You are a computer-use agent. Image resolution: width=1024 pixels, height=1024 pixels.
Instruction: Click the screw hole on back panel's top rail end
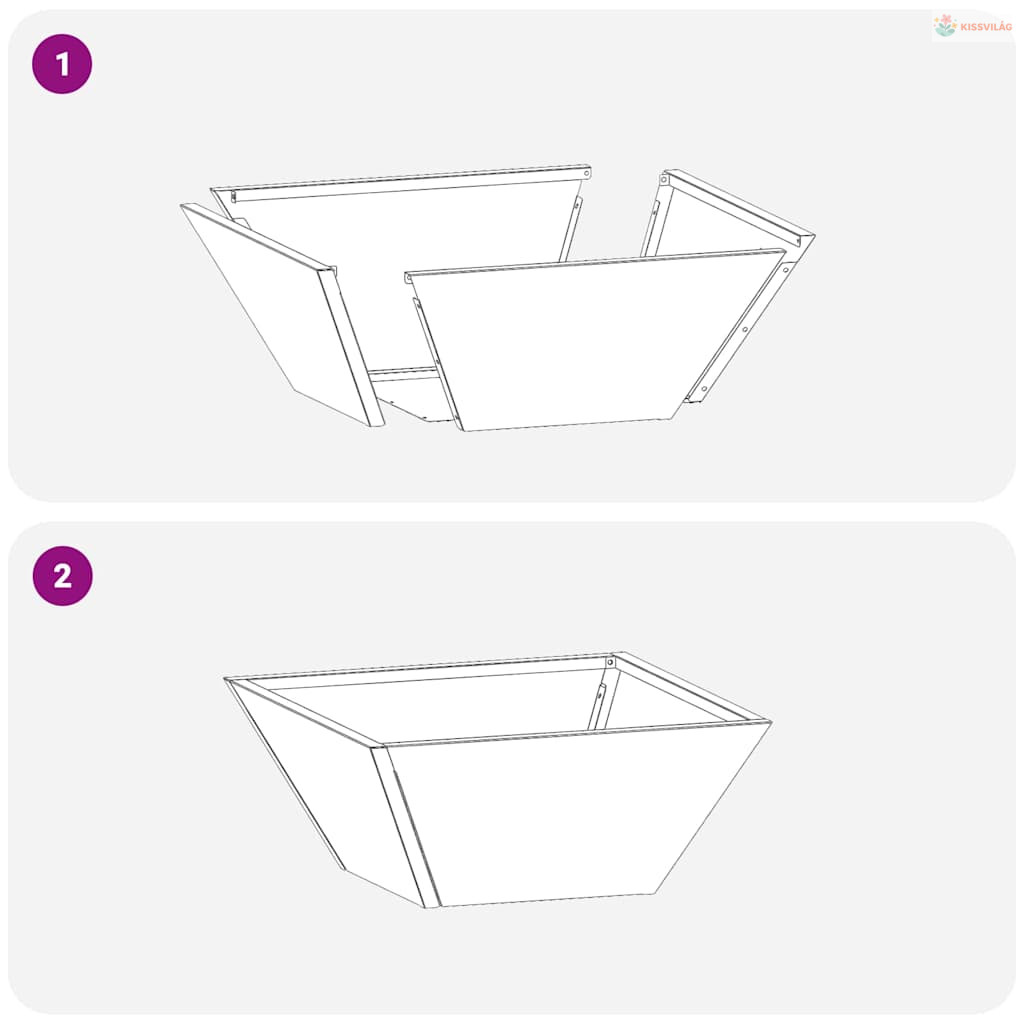click(586, 174)
